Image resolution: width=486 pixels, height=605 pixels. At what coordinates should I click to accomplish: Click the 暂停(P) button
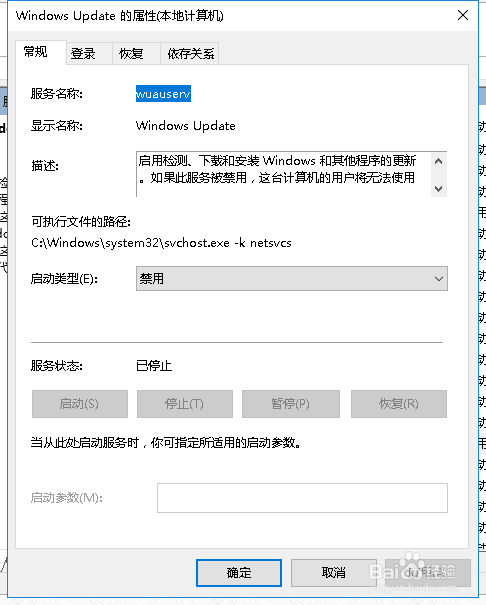click(291, 404)
